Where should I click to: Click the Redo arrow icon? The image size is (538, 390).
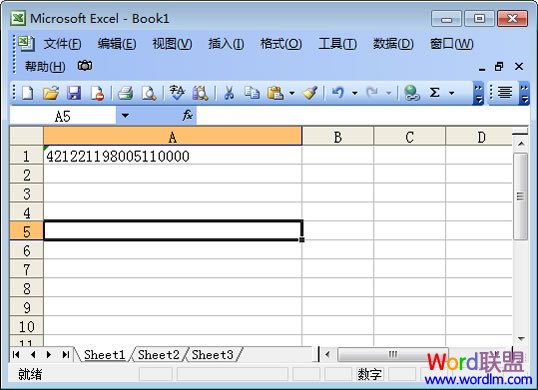pos(372,93)
